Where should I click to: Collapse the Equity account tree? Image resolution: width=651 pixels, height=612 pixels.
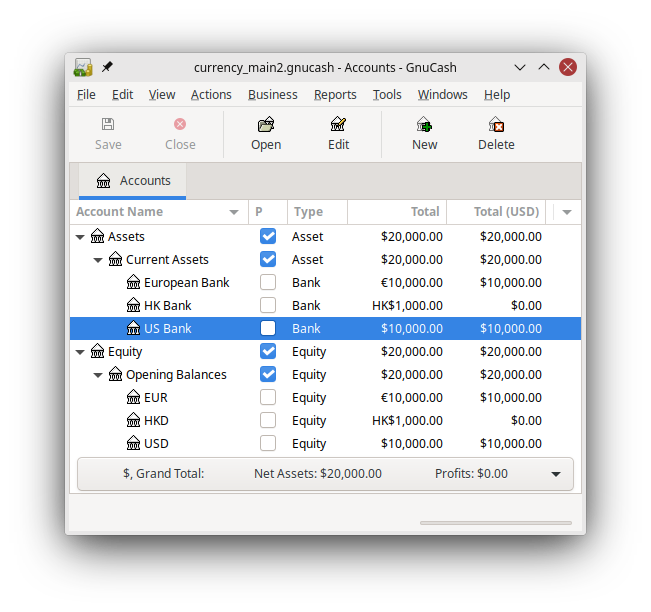click(x=80, y=352)
